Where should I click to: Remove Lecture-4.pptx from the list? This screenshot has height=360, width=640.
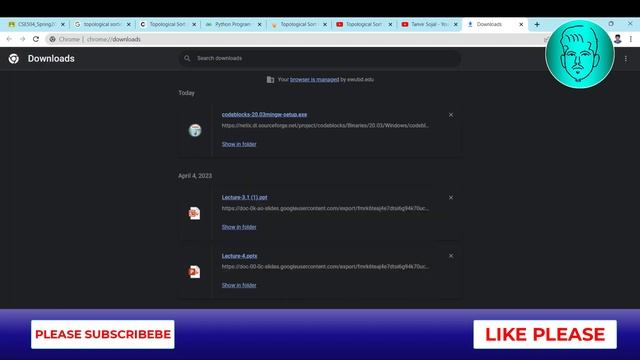451,256
